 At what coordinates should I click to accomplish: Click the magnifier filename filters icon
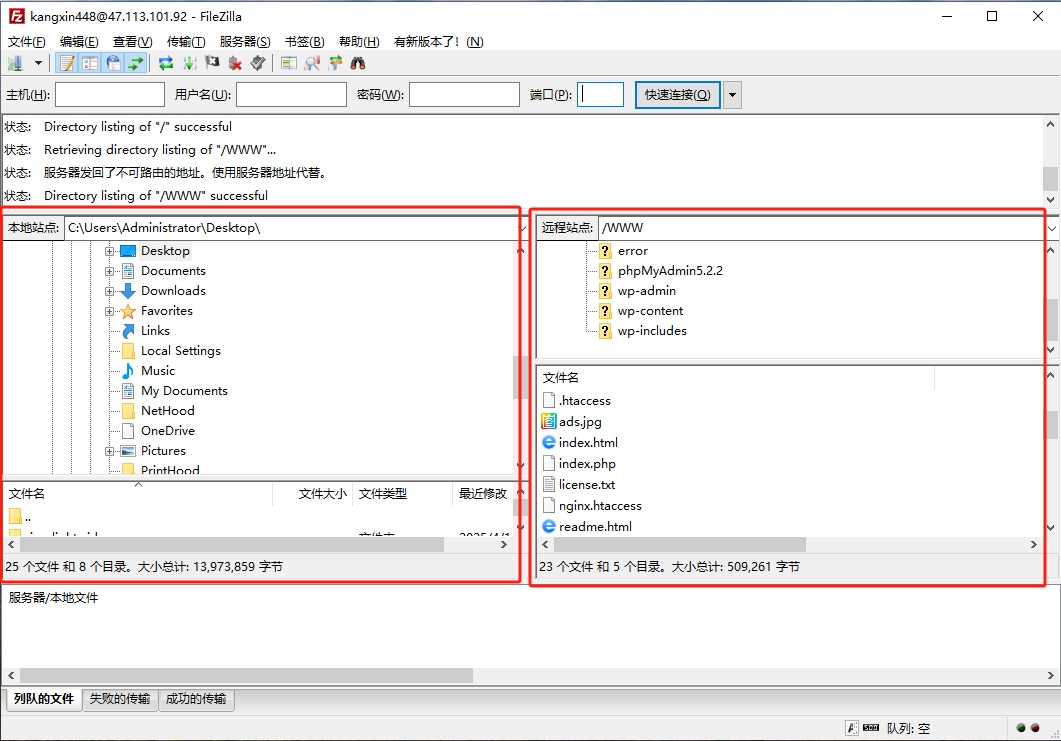tap(312, 64)
